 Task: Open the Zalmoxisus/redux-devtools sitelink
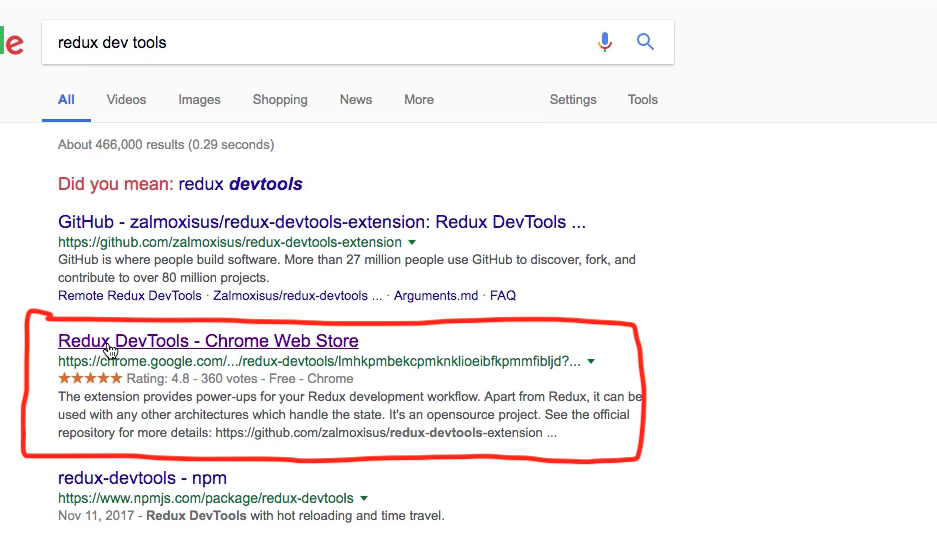pyautogui.click(x=297, y=296)
